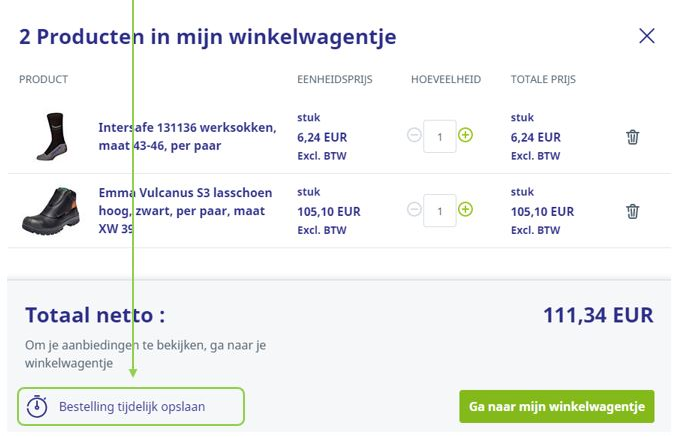The height and width of the screenshot is (437, 680).
Task: Increase quantity of Intersafe werksokken
Action: pos(465,135)
